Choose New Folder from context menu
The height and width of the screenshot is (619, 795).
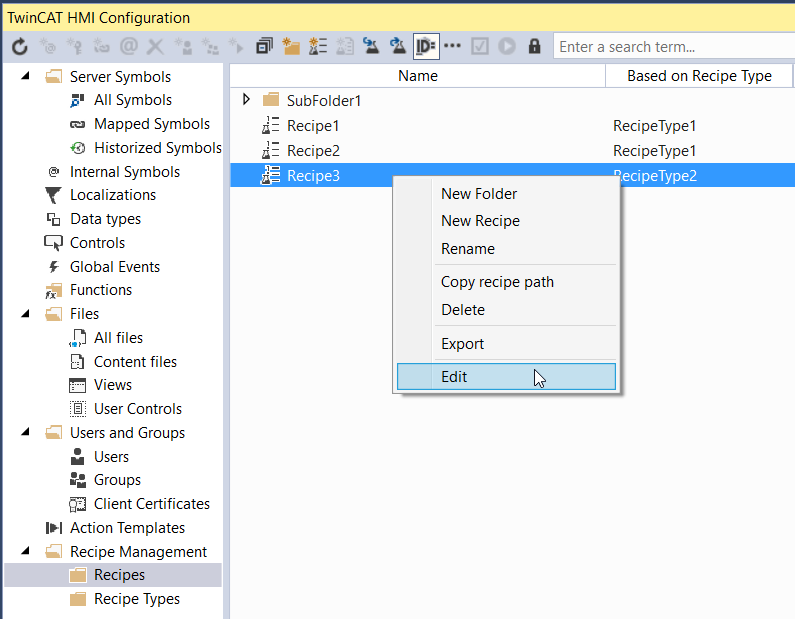pos(506,194)
